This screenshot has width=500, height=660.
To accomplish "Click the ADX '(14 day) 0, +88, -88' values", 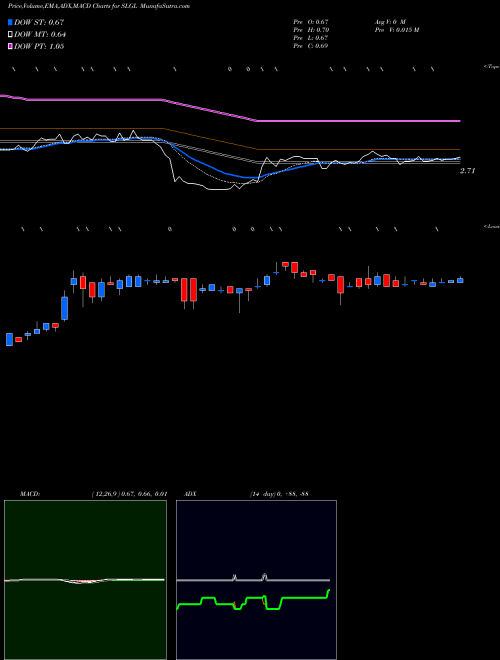I will (278, 494).
